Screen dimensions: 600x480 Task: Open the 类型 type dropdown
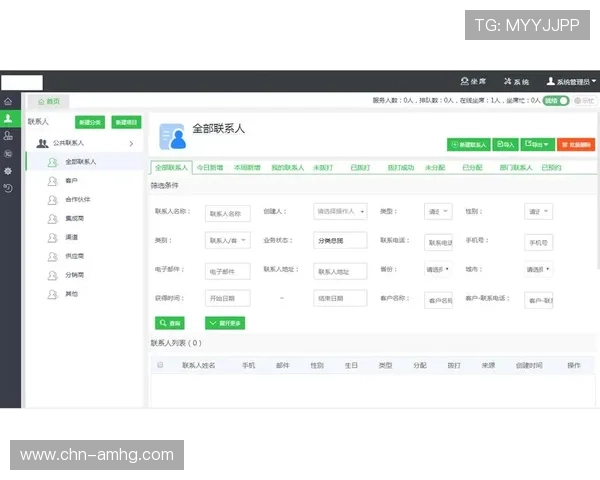click(438, 211)
